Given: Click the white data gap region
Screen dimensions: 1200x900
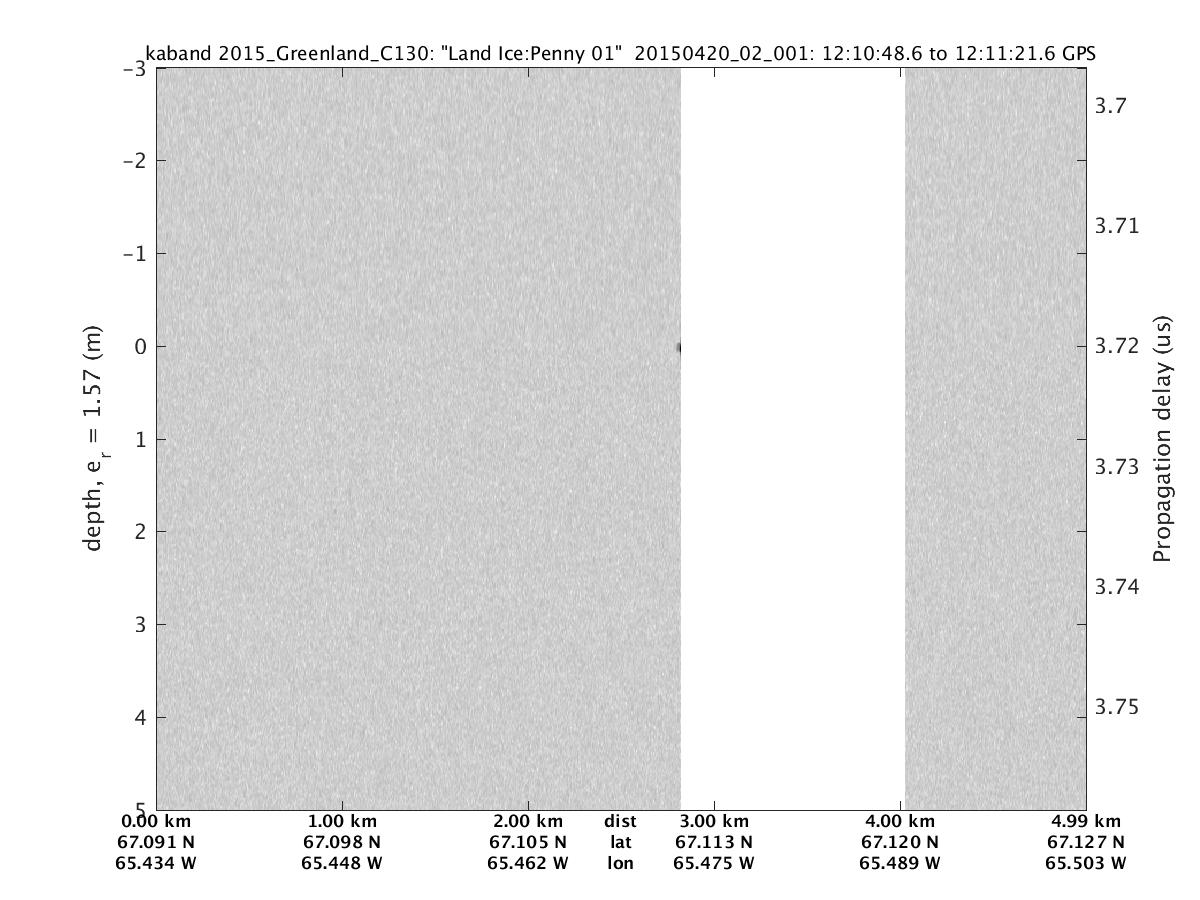Looking at the screenshot, I should [x=792, y=440].
